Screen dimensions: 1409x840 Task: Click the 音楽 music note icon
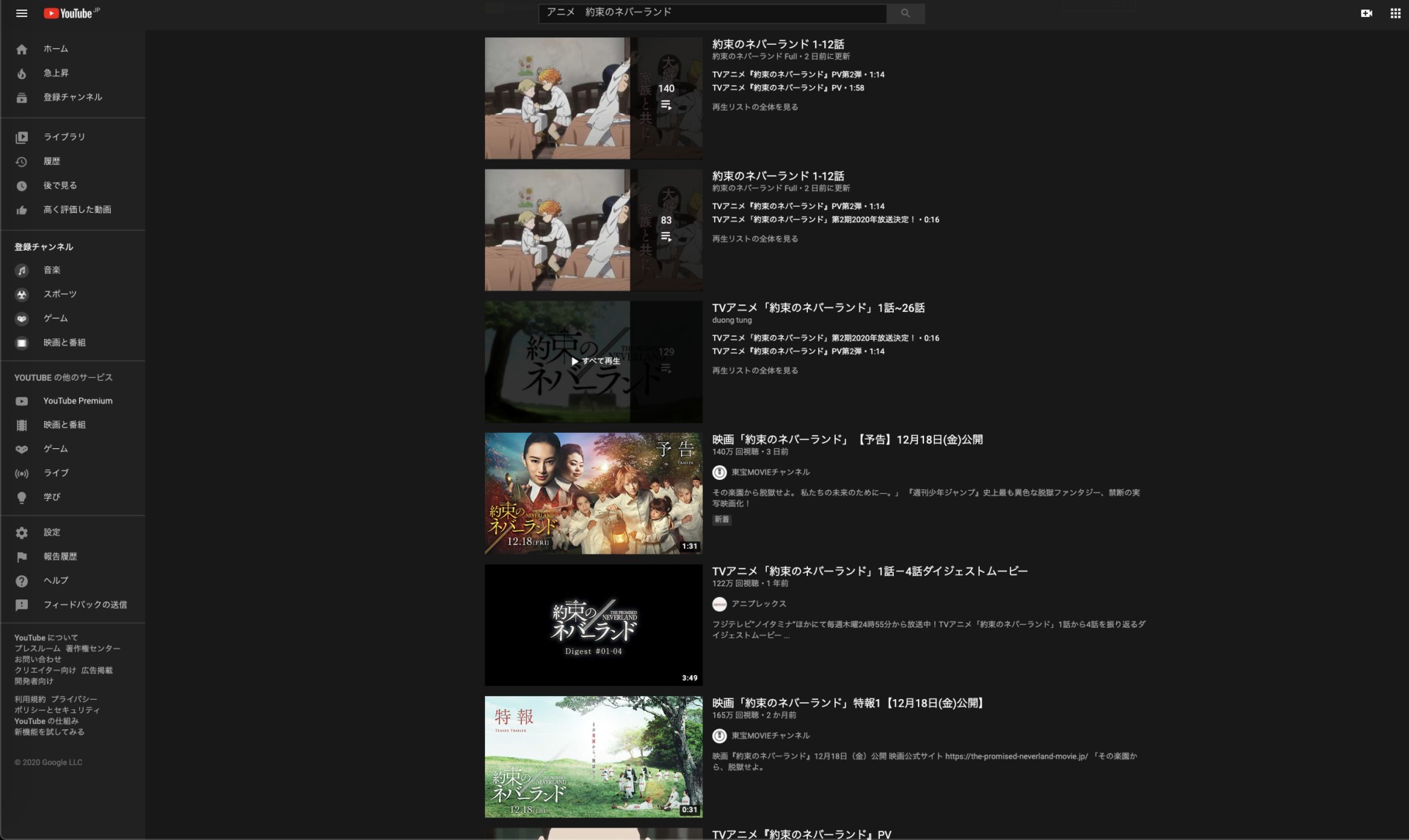coord(22,271)
